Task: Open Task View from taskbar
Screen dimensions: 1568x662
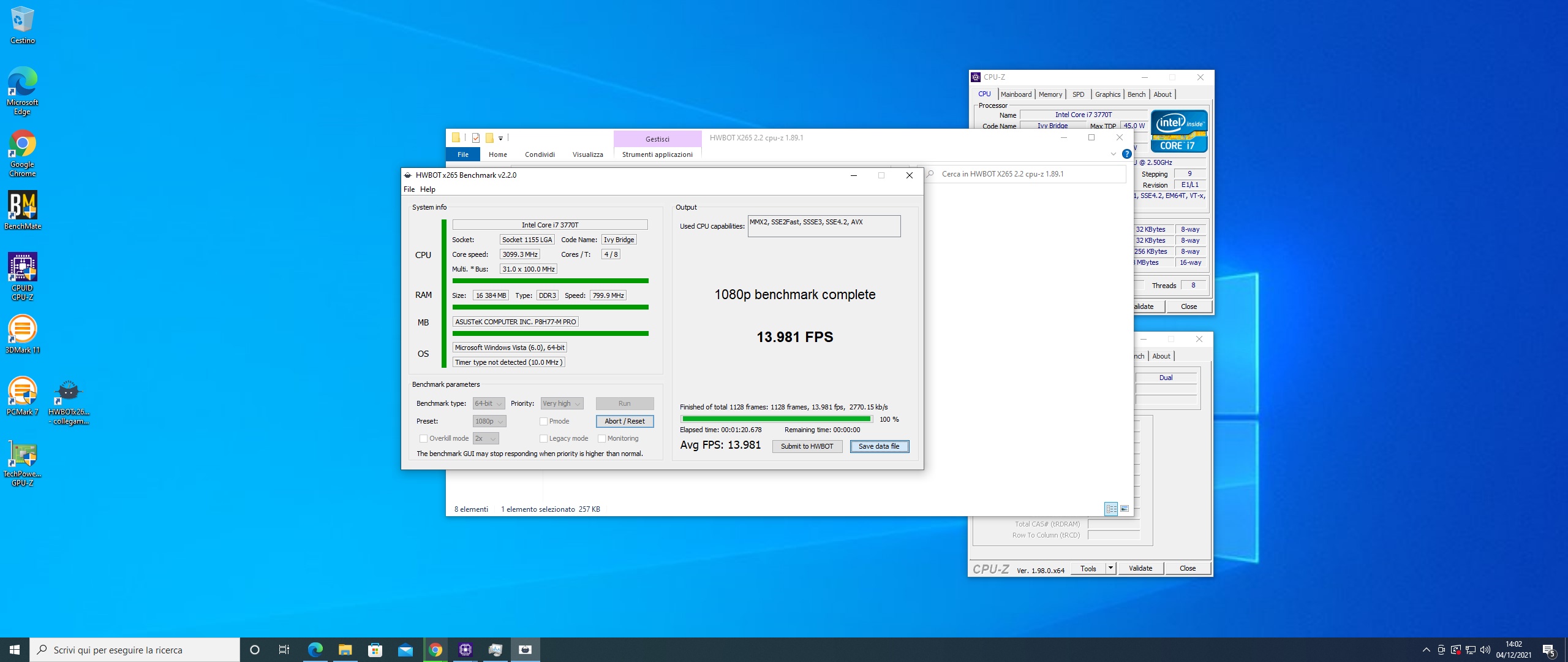Action: (x=284, y=650)
